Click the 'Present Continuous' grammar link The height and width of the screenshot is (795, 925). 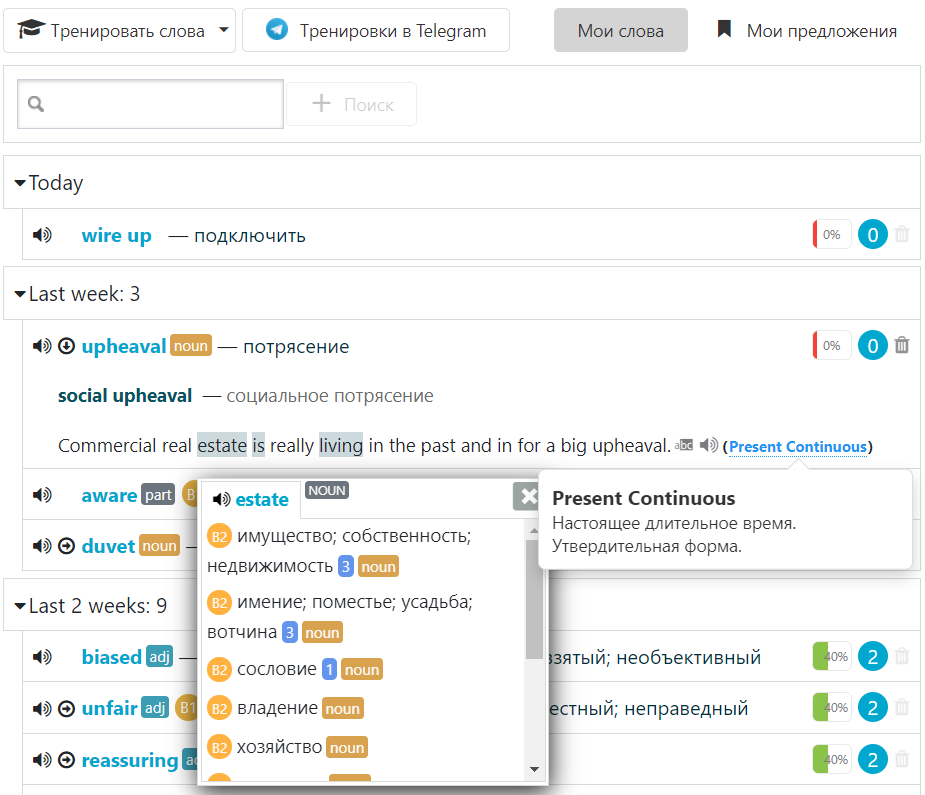click(798, 446)
